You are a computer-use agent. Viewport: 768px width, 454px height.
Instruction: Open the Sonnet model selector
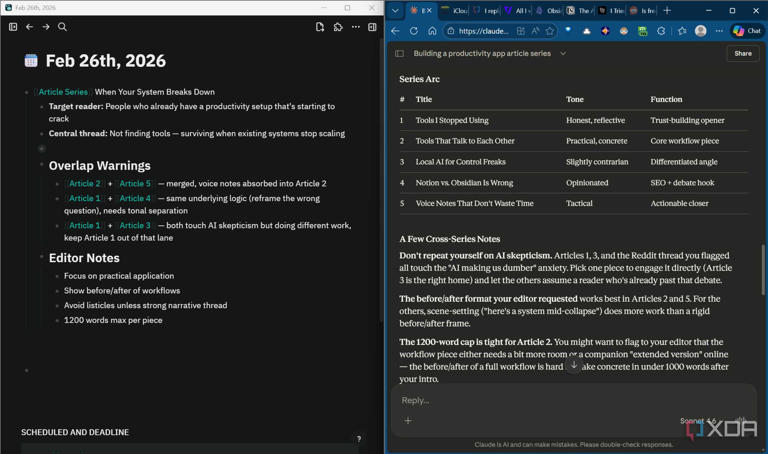pos(697,421)
